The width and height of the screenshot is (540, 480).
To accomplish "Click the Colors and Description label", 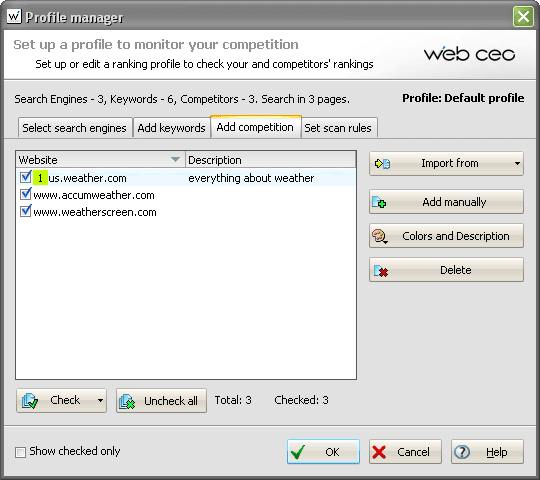I will click(456, 236).
